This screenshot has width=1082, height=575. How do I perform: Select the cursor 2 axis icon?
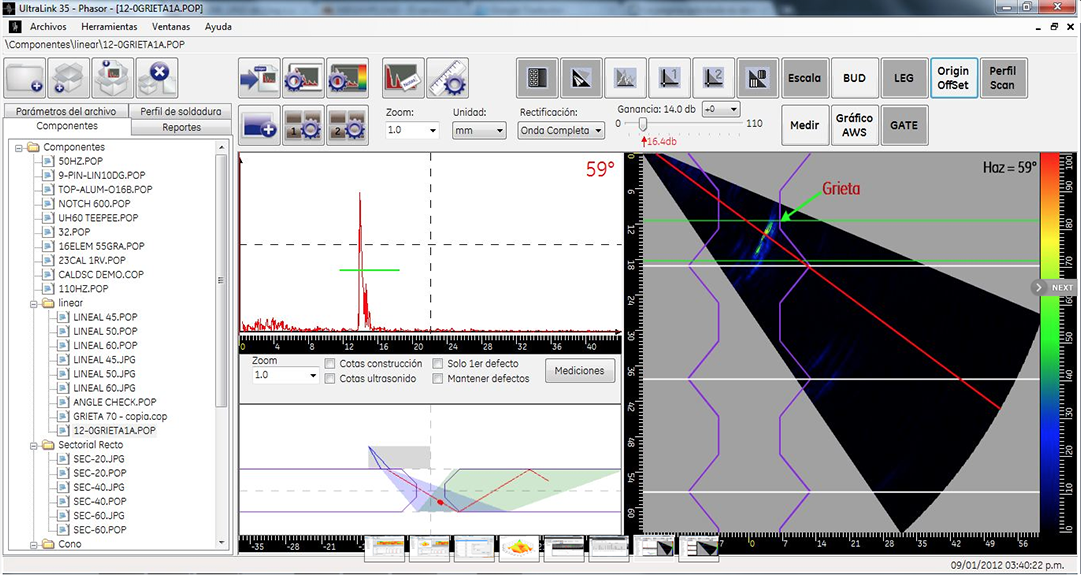point(714,78)
